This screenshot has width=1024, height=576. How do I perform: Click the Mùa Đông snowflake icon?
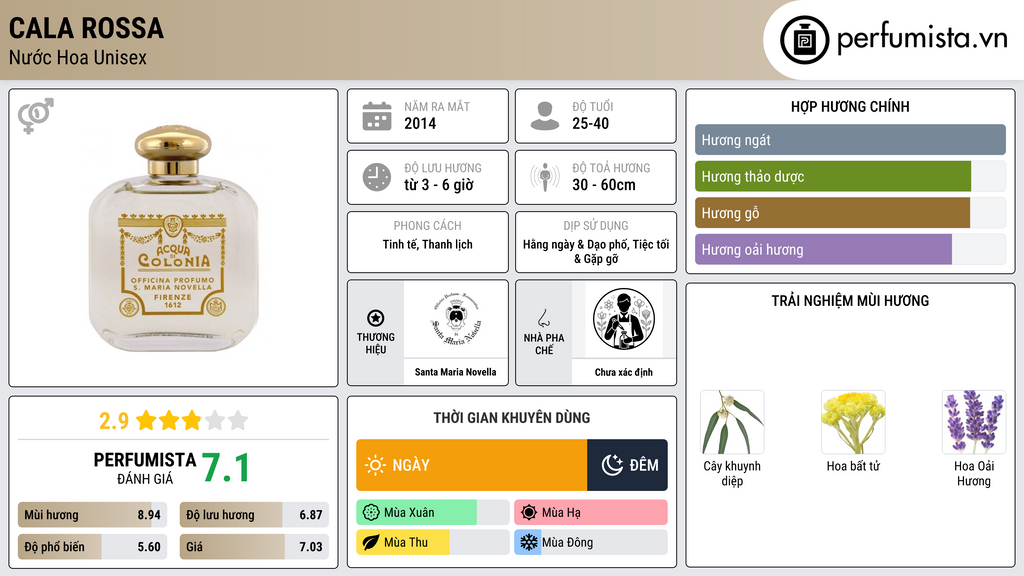[x=528, y=542]
